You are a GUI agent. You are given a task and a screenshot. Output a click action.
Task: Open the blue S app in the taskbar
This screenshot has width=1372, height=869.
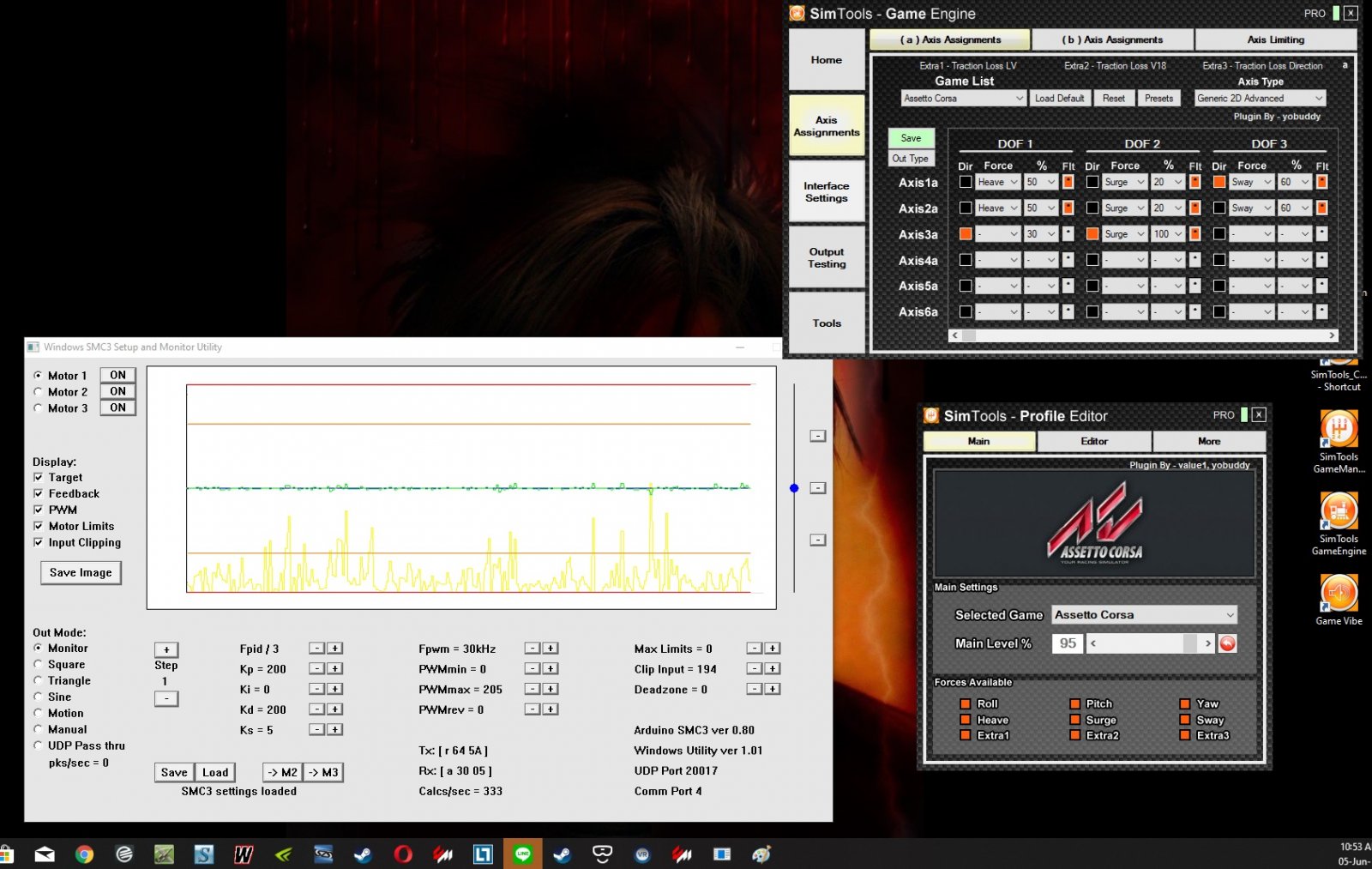pyautogui.click(x=204, y=854)
